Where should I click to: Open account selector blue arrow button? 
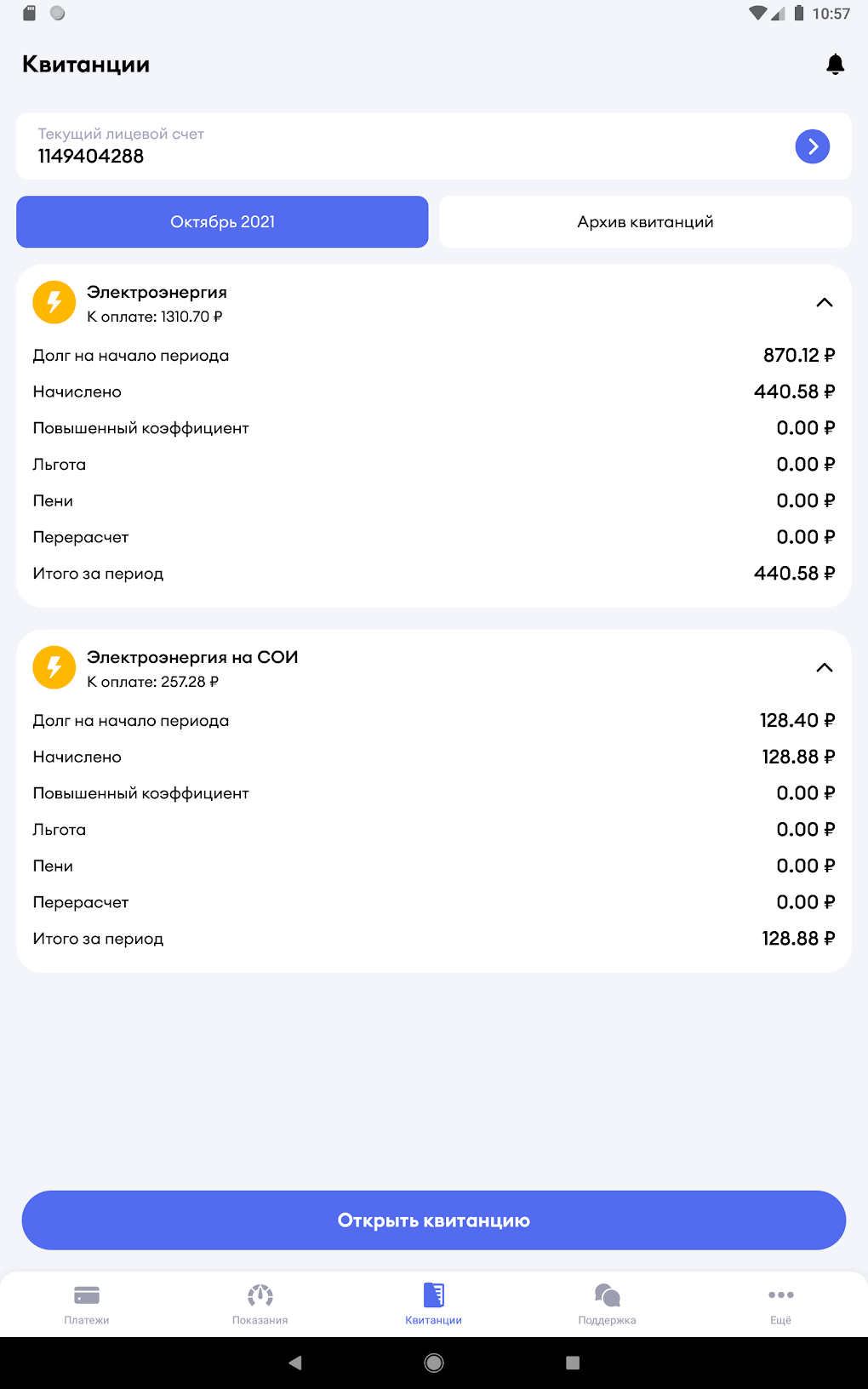(x=812, y=146)
